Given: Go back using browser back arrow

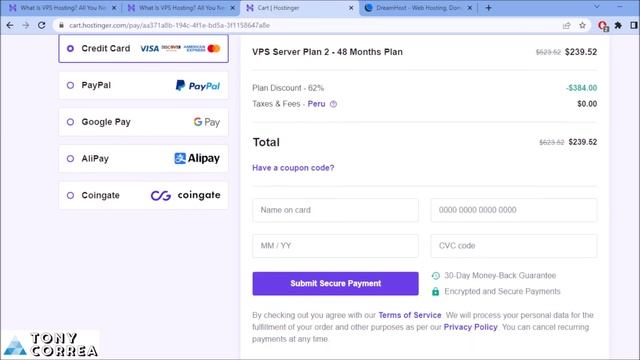Looking at the screenshot, I should (x=10, y=25).
